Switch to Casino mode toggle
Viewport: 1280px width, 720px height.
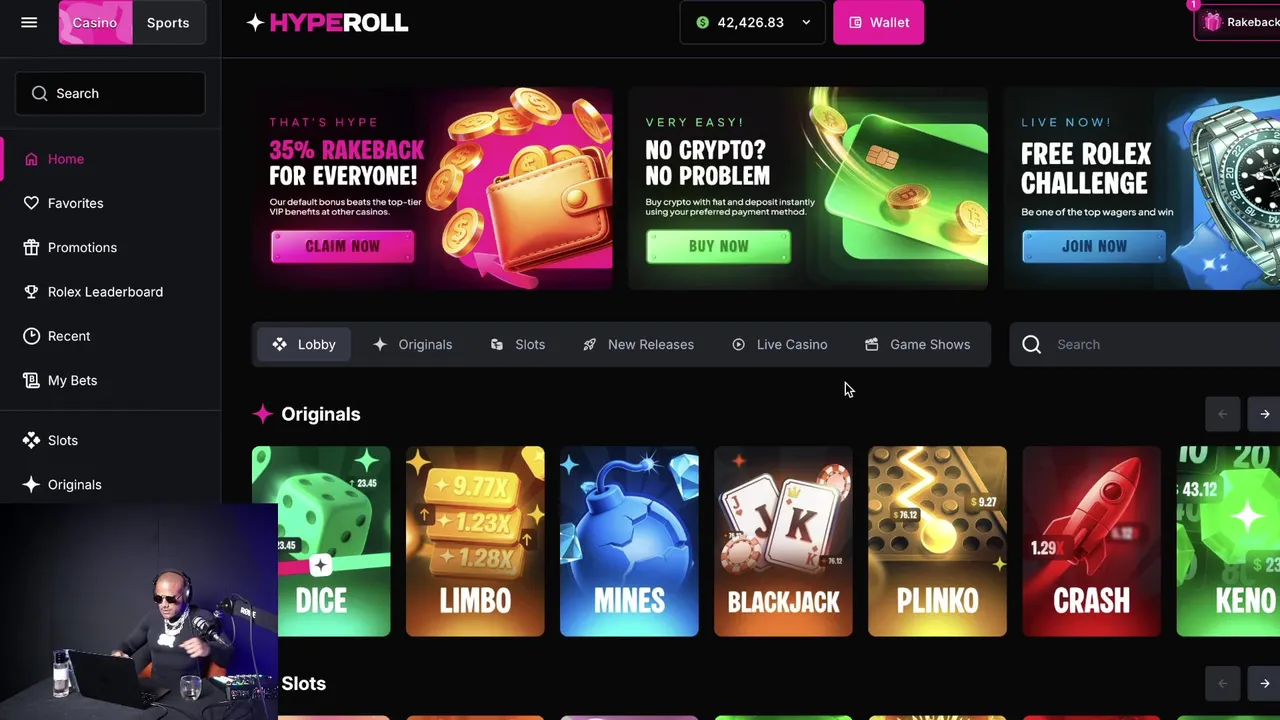[x=95, y=22]
